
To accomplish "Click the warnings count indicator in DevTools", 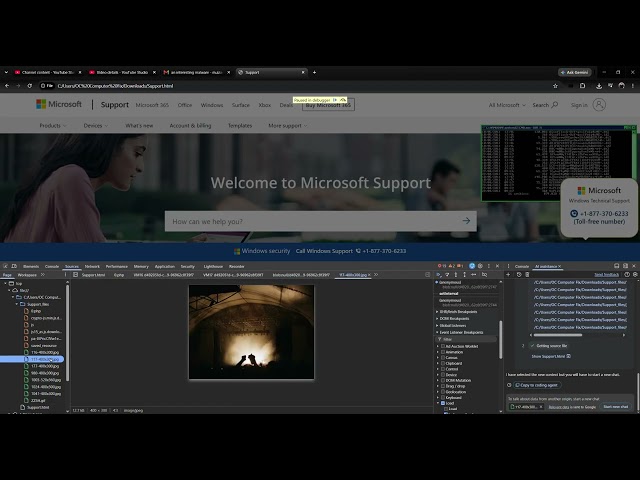I will tap(451, 266).
